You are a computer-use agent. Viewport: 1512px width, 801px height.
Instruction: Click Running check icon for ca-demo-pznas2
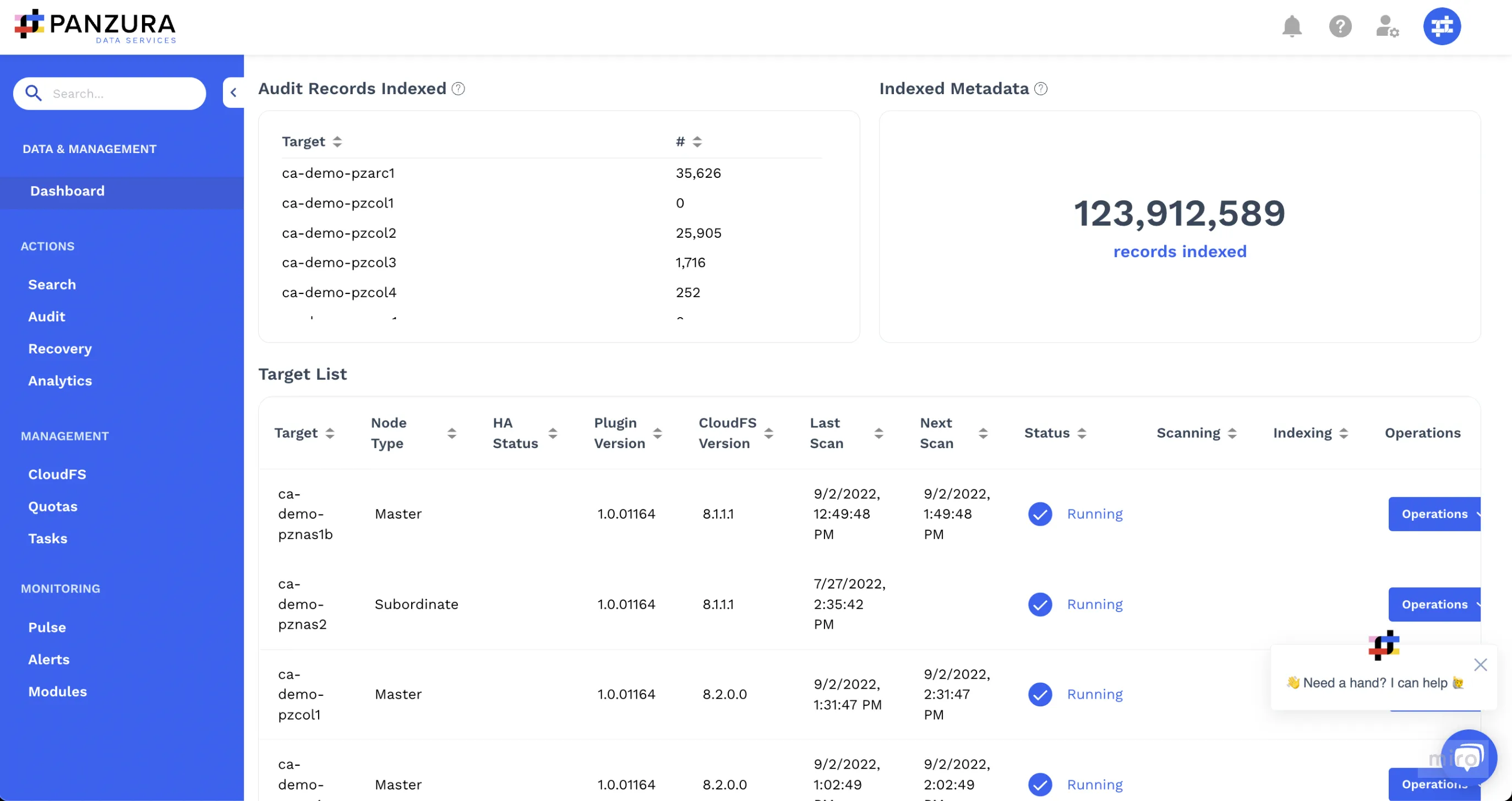[1040, 605]
